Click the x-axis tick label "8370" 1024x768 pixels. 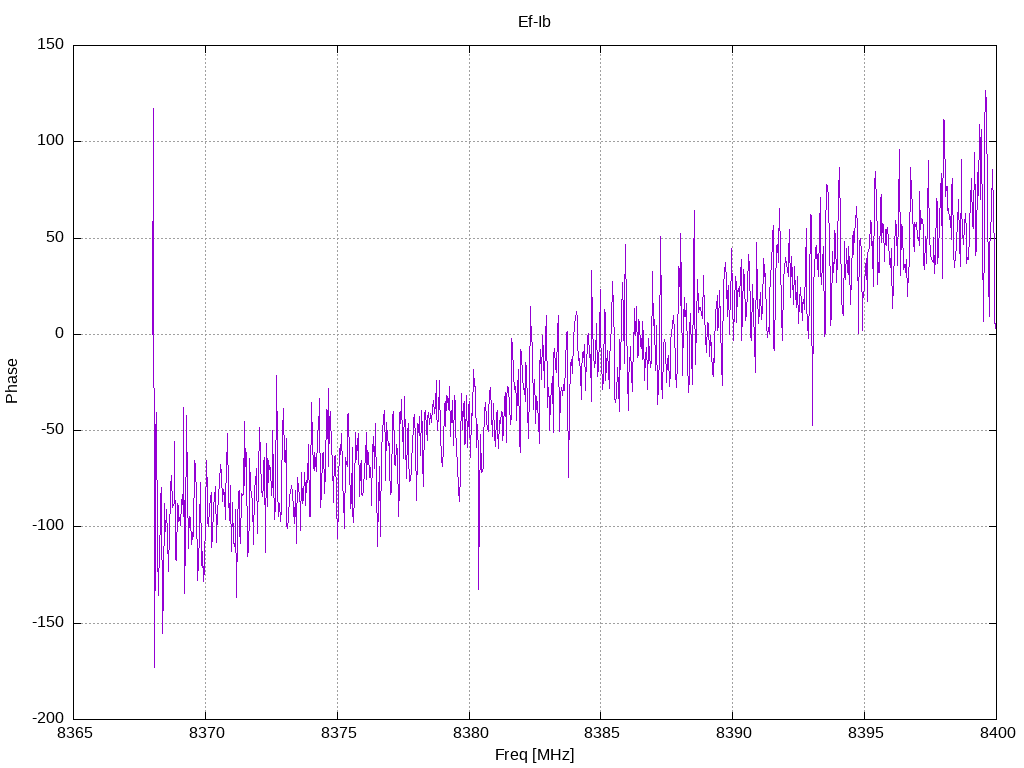[x=206, y=733]
